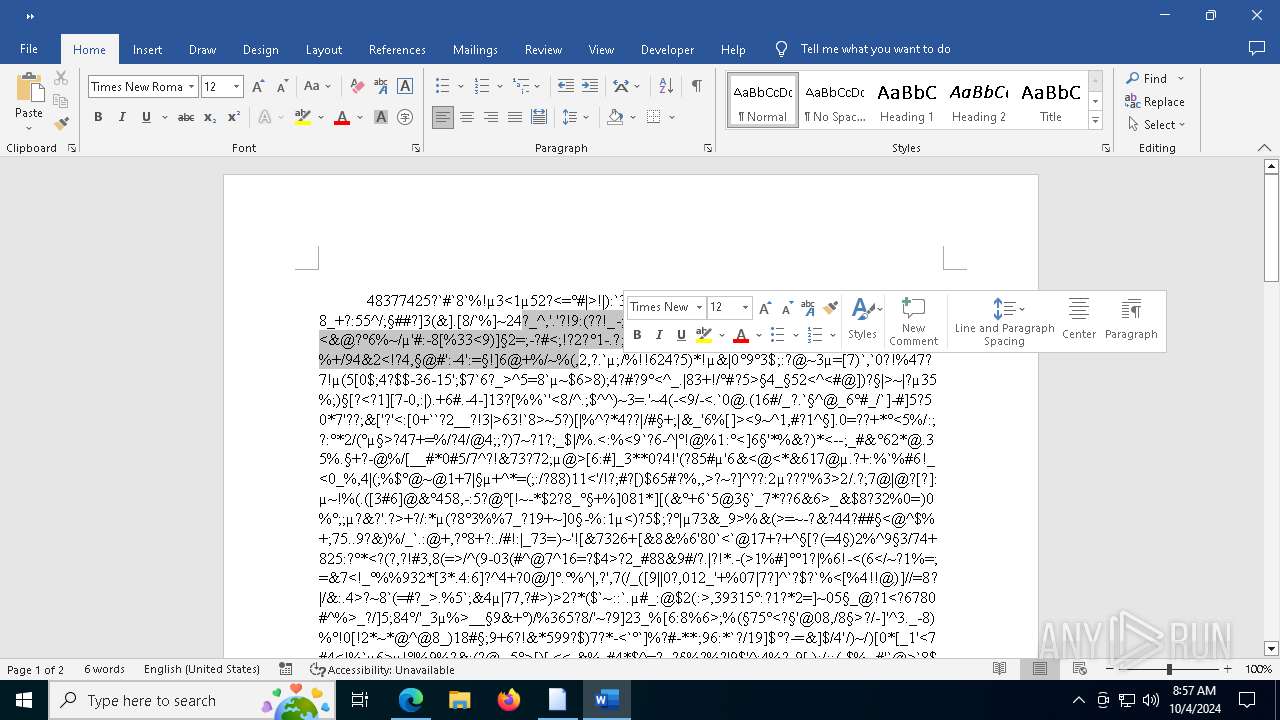Open Styles in mini toolbar
The width and height of the screenshot is (1280, 720).
click(x=863, y=321)
